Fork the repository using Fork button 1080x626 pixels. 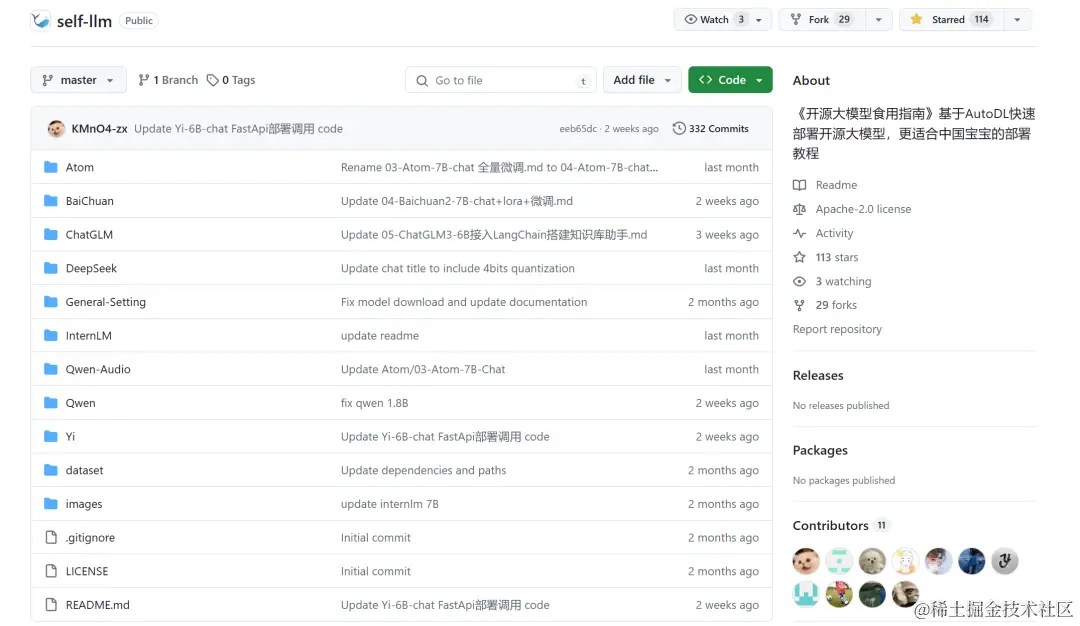pyautogui.click(x=821, y=19)
